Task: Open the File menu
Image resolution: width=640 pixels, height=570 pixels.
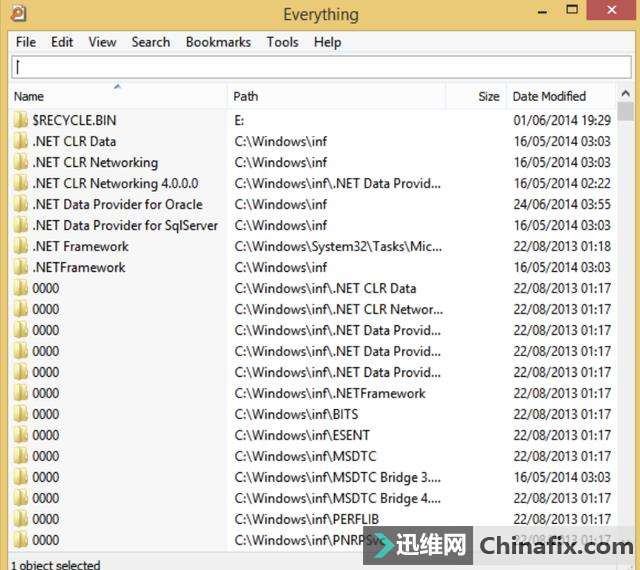Action: [26, 42]
